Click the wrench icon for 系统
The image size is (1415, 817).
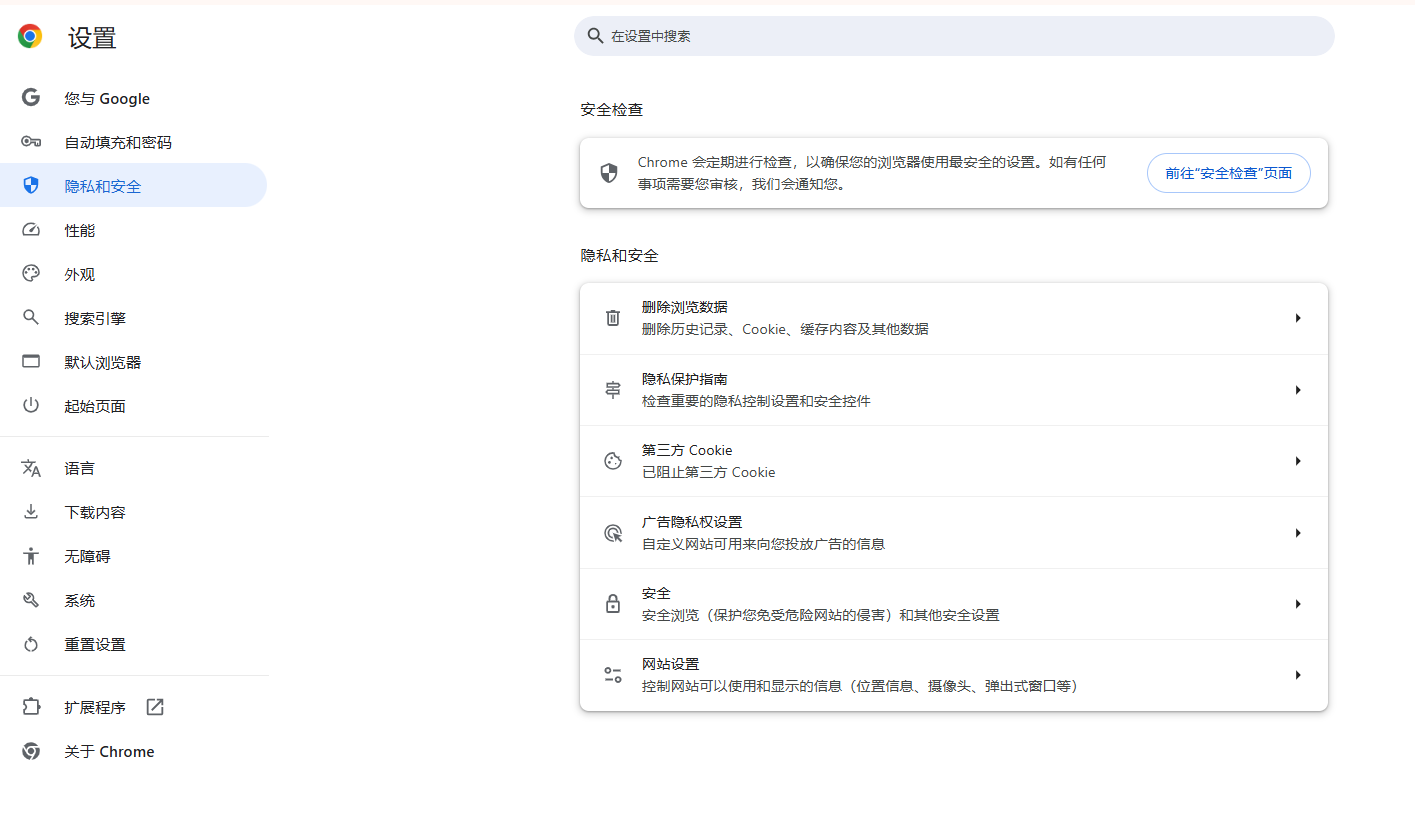pos(31,600)
